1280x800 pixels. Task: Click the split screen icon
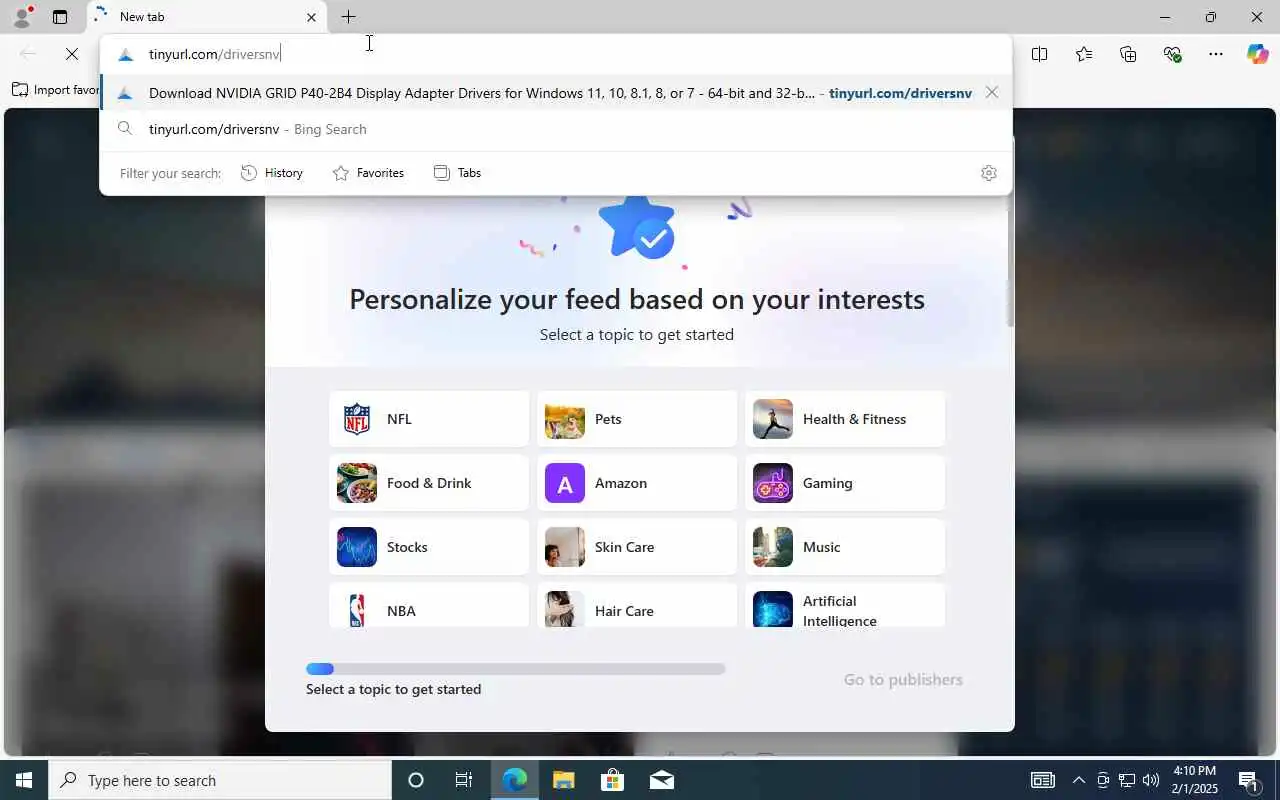tap(1040, 54)
